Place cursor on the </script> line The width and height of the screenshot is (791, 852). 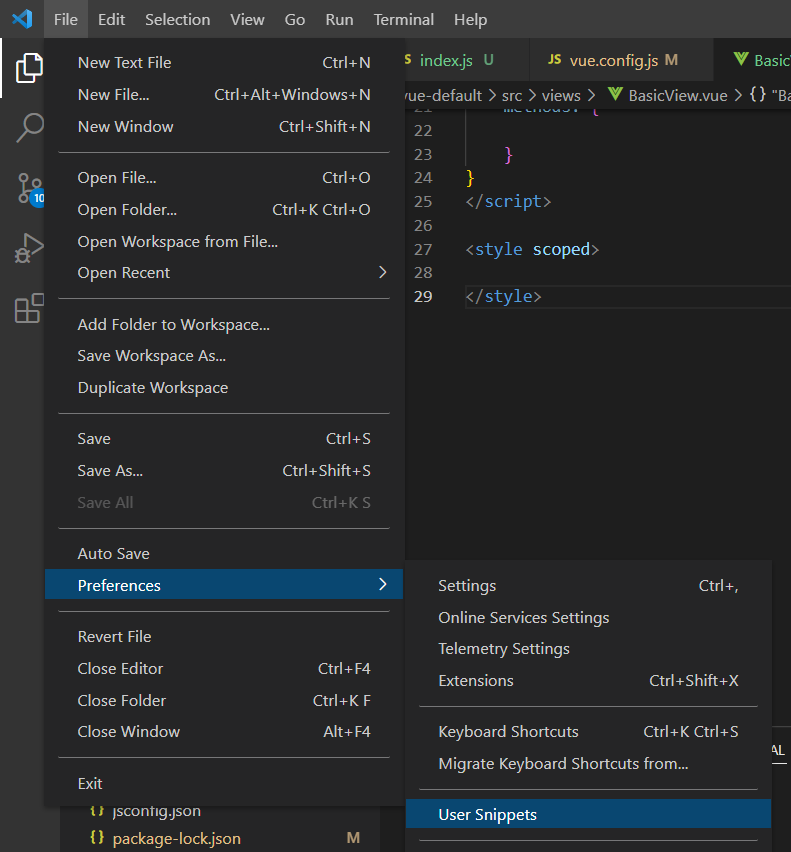508,202
